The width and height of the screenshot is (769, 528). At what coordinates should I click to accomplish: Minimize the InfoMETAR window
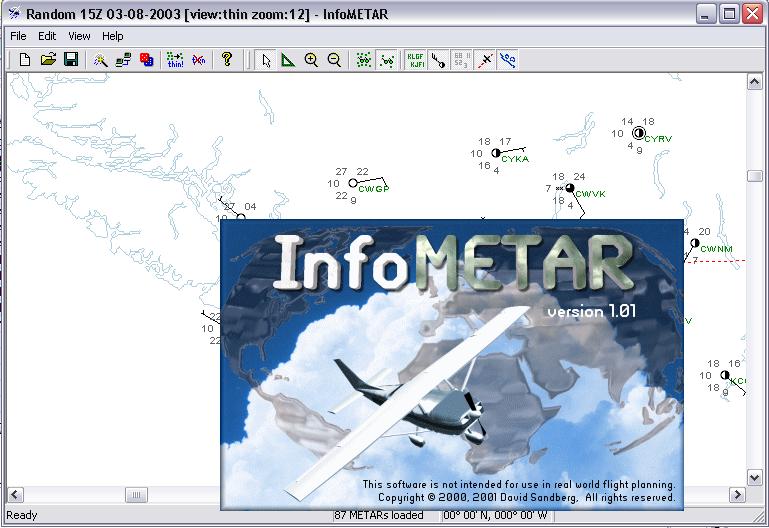click(706, 14)
